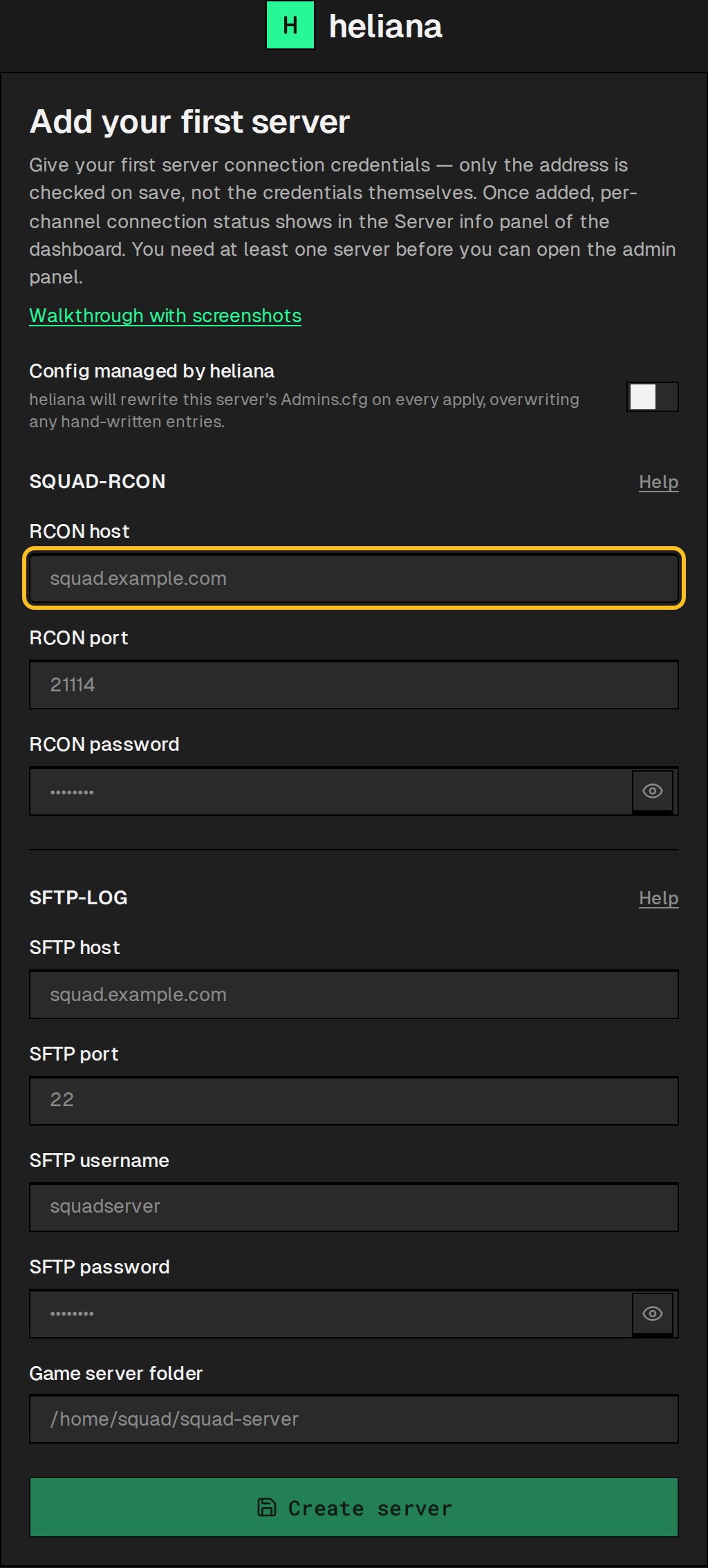Toggle Config managed by heliana switch
Image resolution: width=708 pixels, height=1568 pixels.
click(x=653, y=397)
